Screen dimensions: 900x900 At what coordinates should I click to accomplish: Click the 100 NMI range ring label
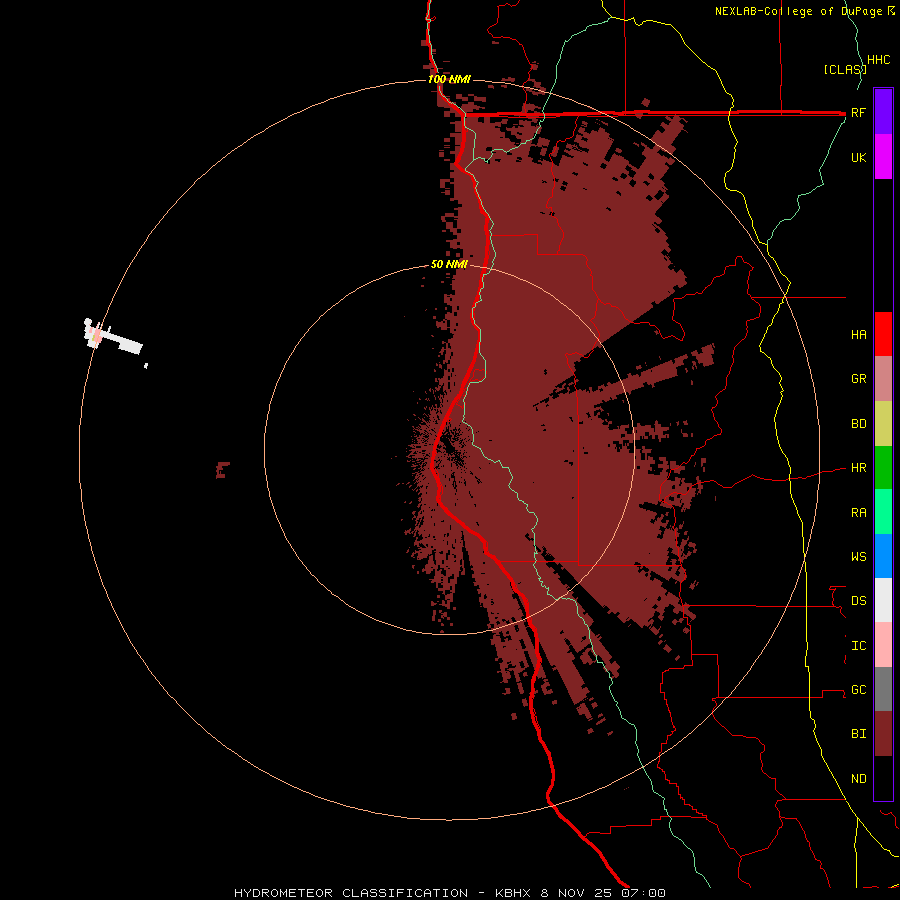[x=449, y=79]
